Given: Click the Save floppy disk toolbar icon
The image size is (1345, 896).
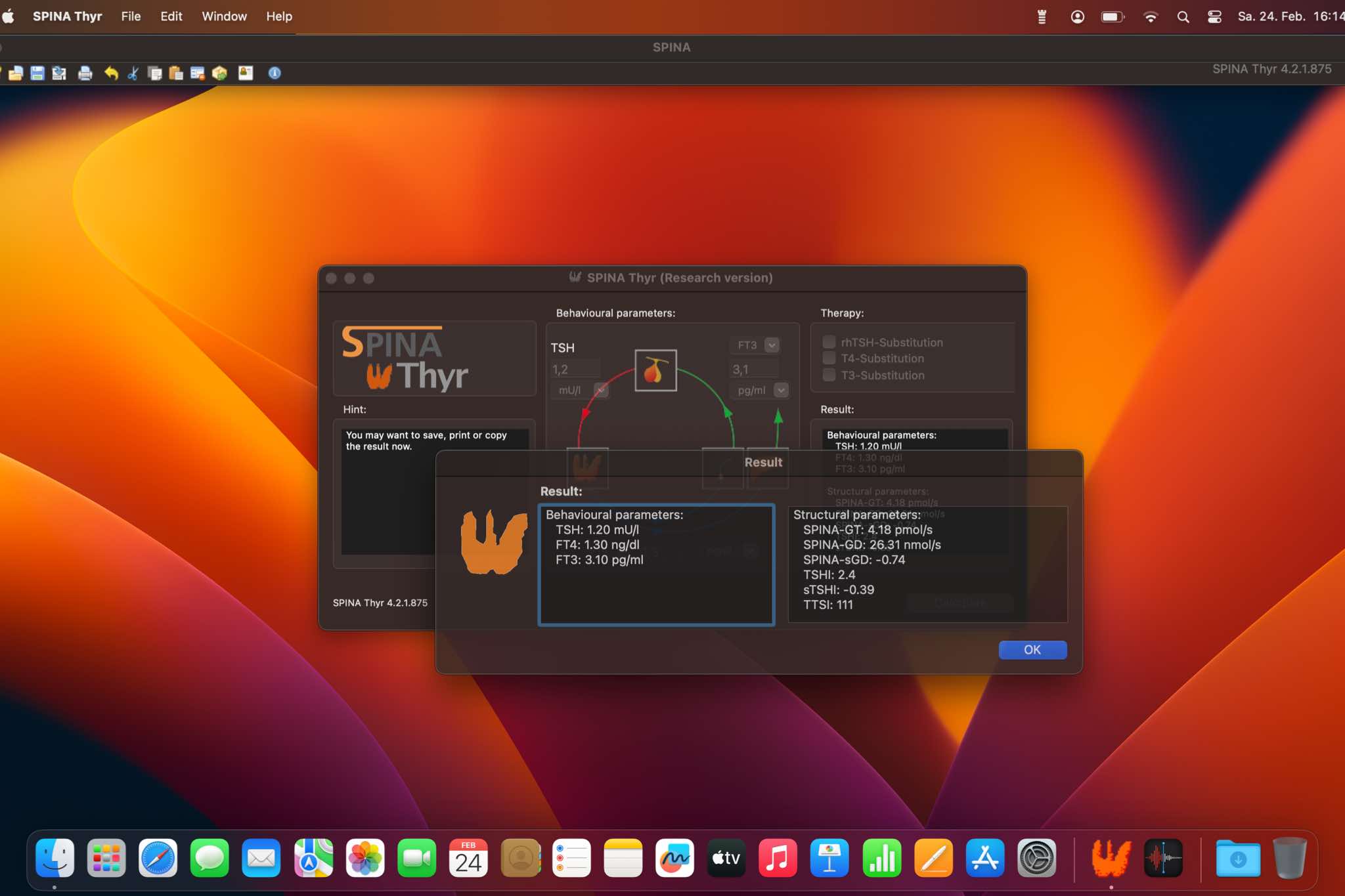Looking at the screenshot, I should click(x=37, y=73).
